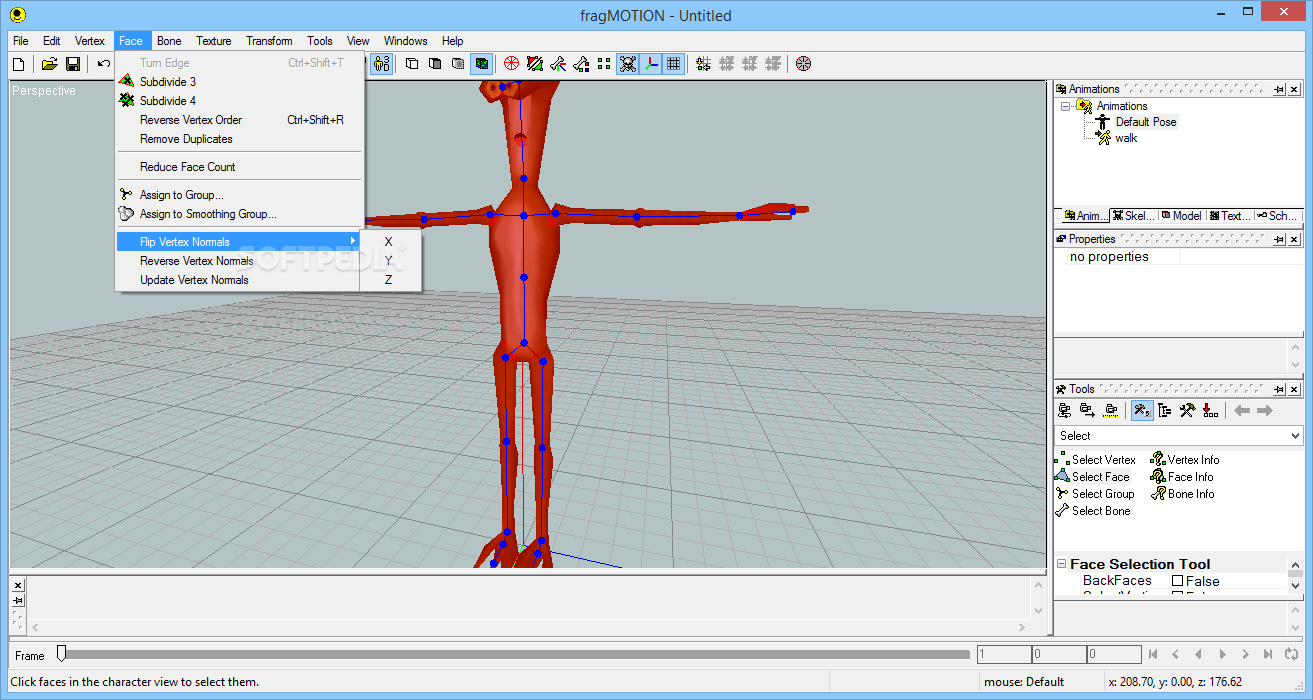This screenshot has height=700, width=1313.
Task: Open the Select tool category dropdown
Action: click(1295, 436)
